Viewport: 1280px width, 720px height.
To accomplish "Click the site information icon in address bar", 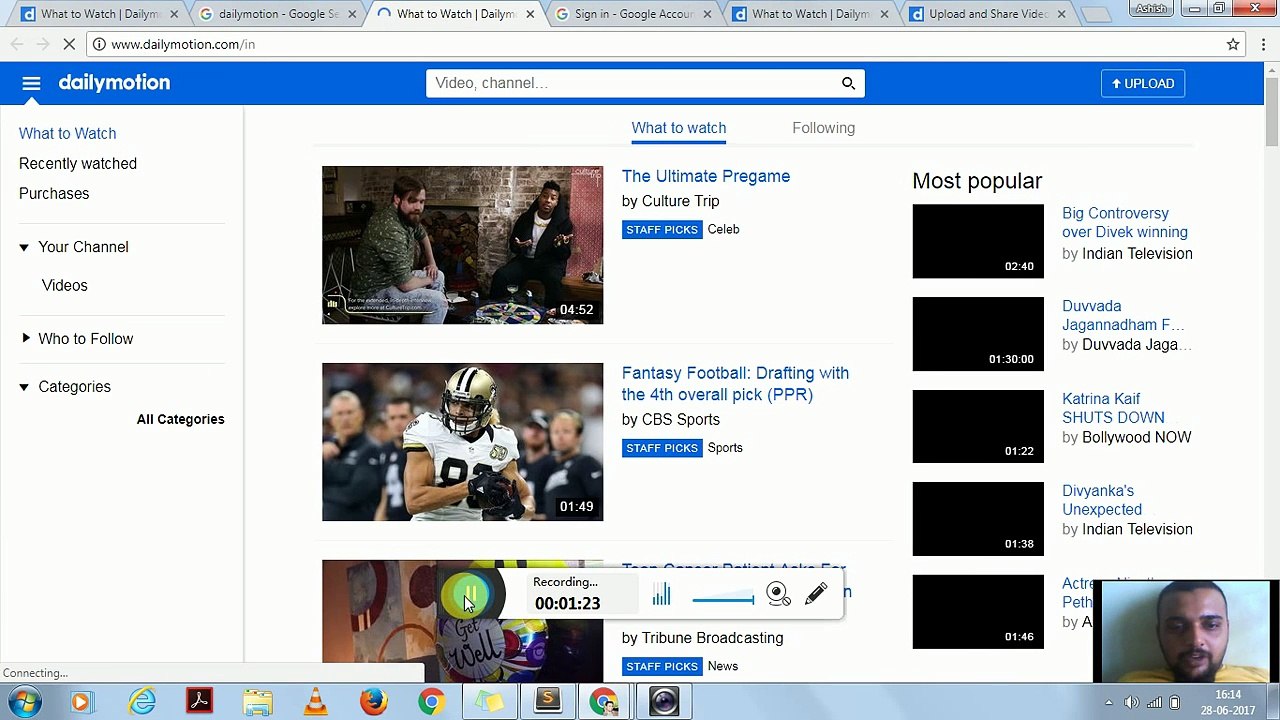I will 99,44.
